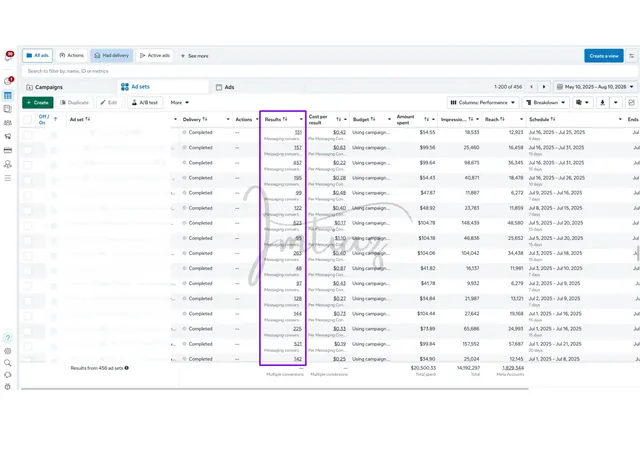Open the reports dropdown next to Breakdown
This screenshot has width=640, height=452.
(582, 102)
